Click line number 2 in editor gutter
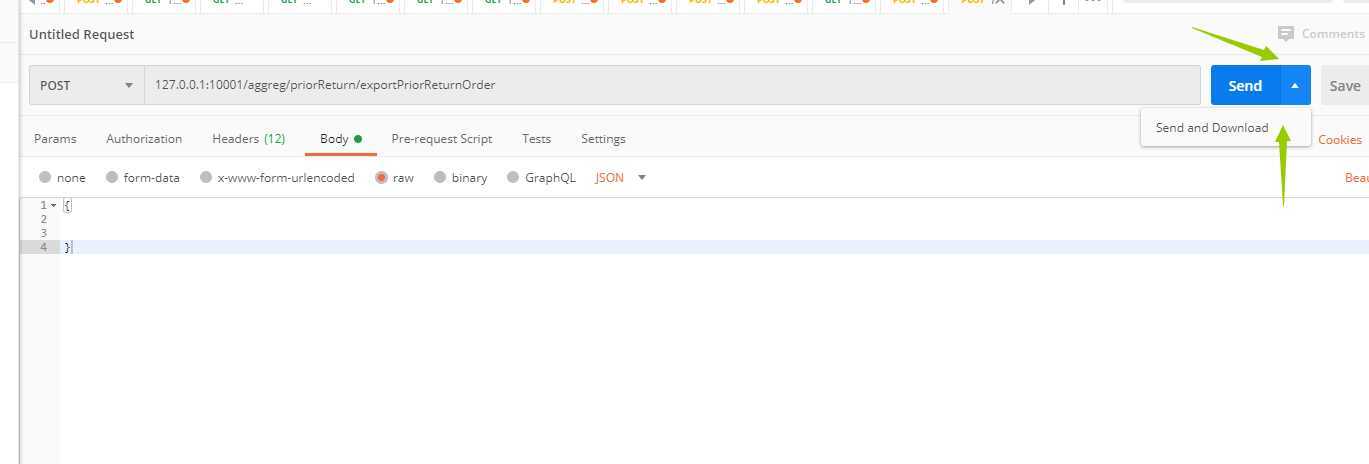Image resolution: width=1369 pixels, height=464 pixels. [x=43, y=219]
